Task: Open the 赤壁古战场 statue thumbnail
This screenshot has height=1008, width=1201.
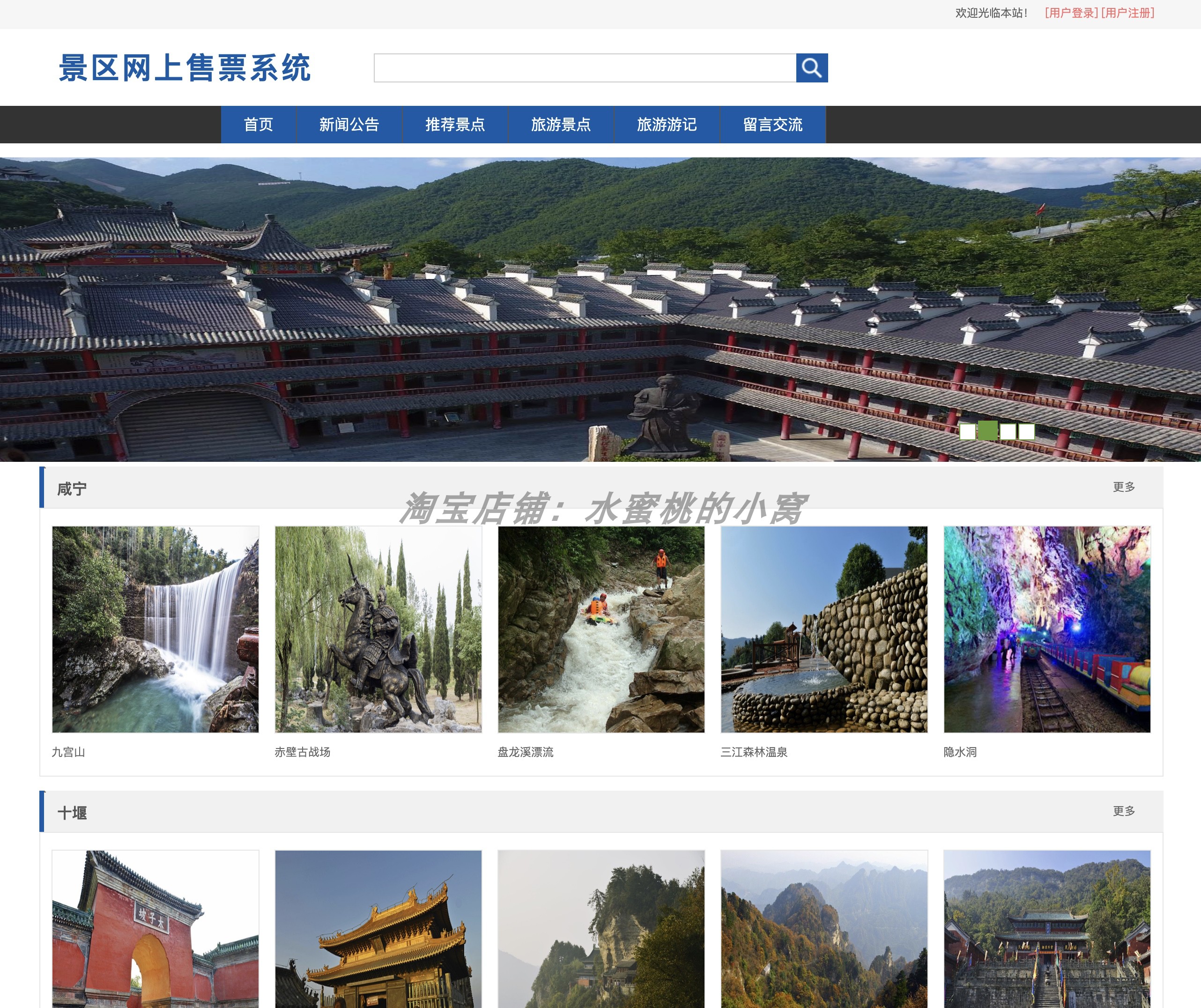Action: click(378, 630)
